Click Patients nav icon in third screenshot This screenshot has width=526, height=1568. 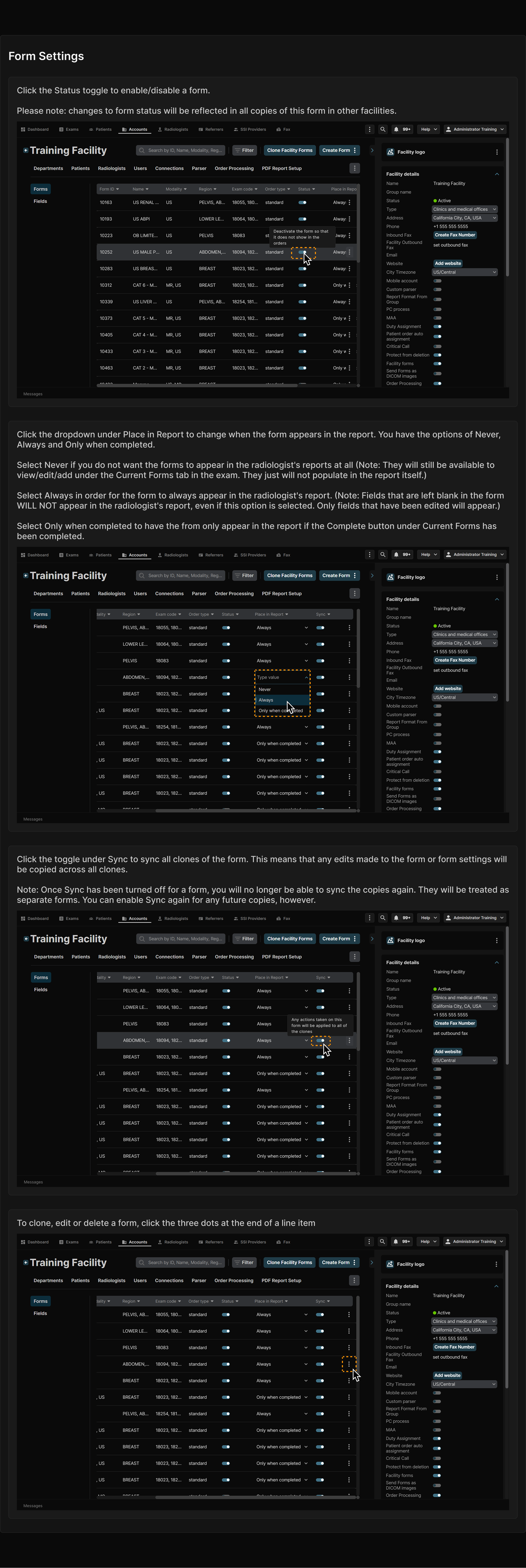(91, 919)
